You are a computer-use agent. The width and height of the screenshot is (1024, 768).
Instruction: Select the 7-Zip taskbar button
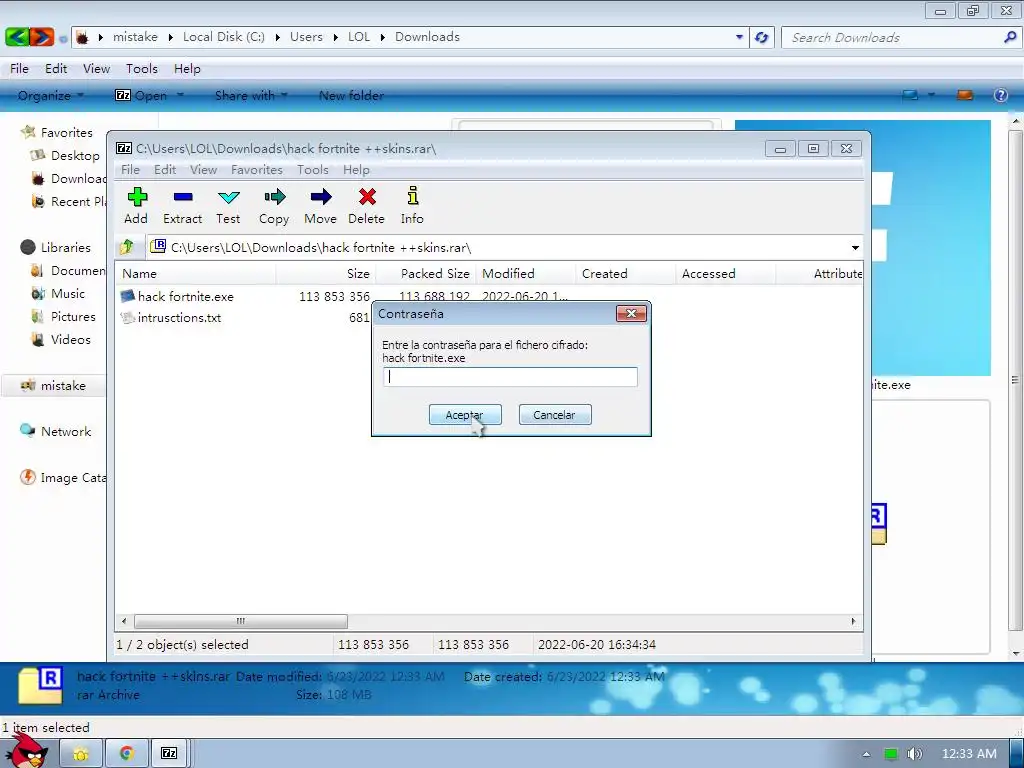[x=169, y=754]
